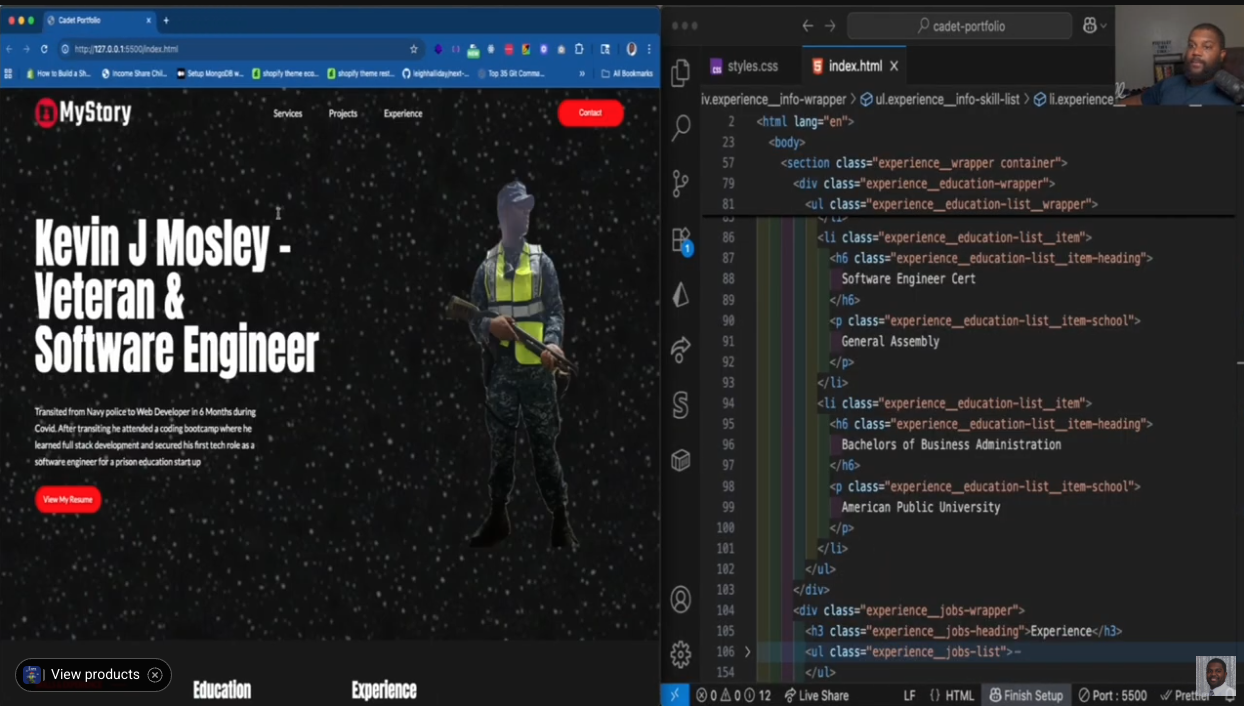The image size is (1244, 706).
Task: Collapse the body element on line 23
Action: (747, 142)
